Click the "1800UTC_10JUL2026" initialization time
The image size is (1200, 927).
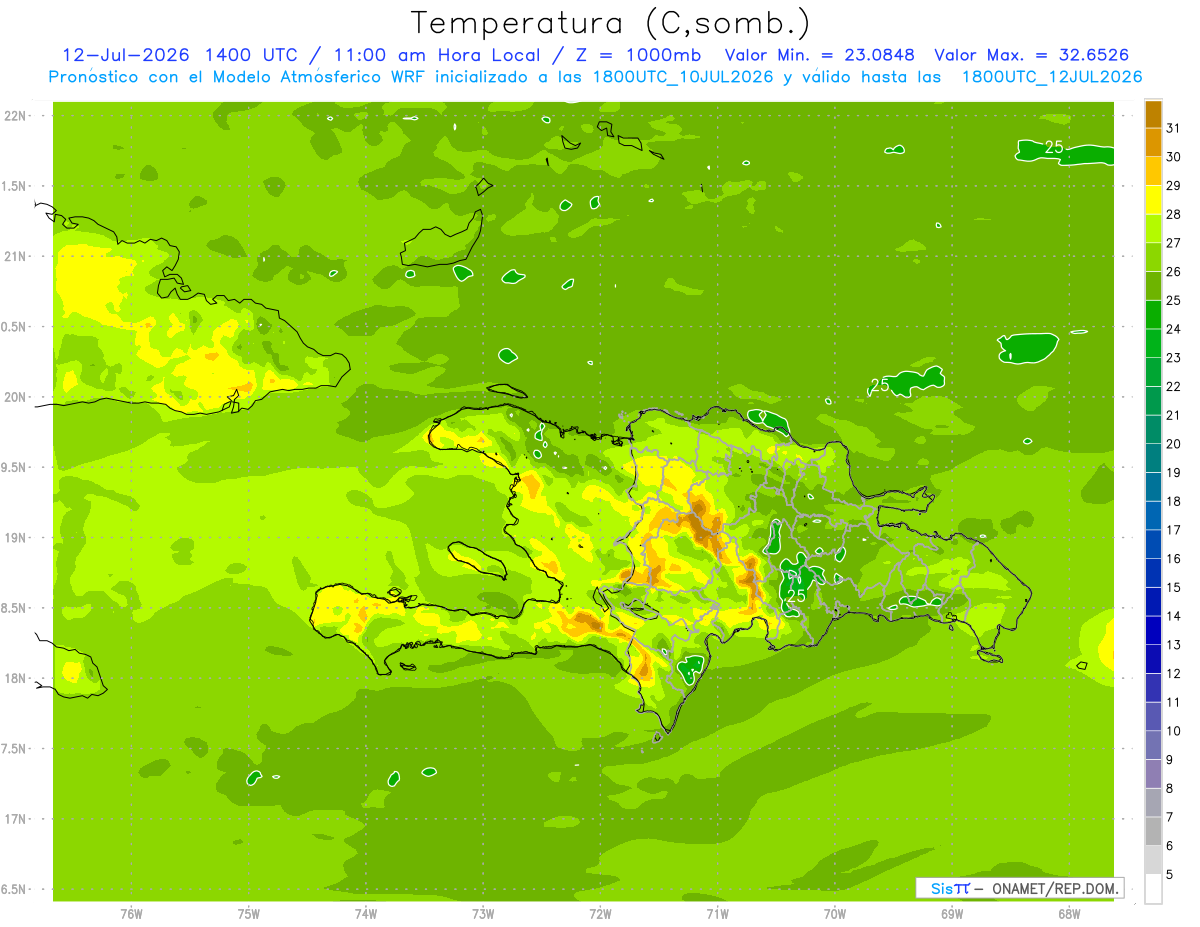[x=683, y=77]
